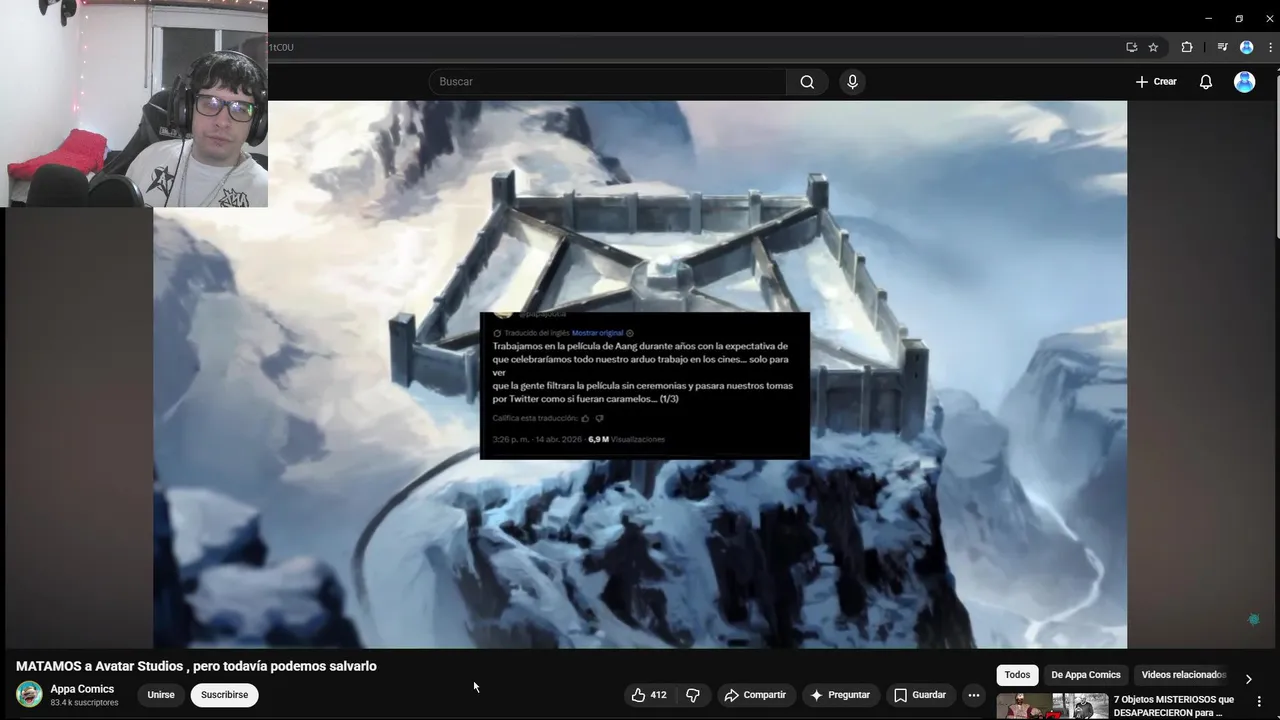Open options for 7 Objetos MISTERIOSOS video
This screenshot has width=1280, height=720.
coord(1260,701)
